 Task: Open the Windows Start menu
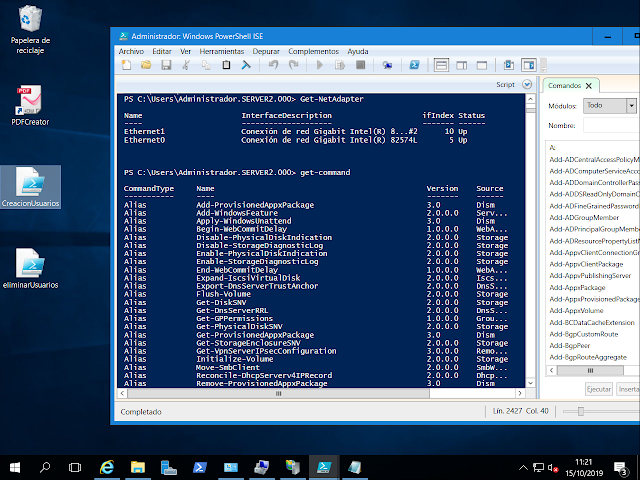pyautogui.click(x=15, y=467)
